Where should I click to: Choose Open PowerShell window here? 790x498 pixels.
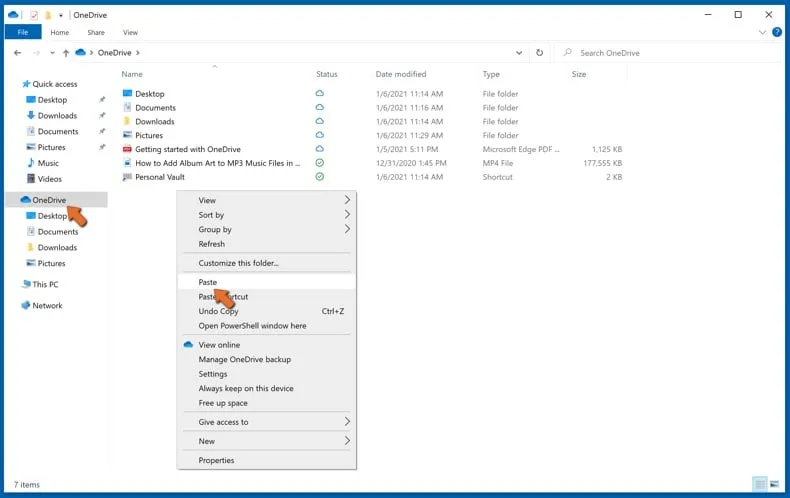point(267,326)
